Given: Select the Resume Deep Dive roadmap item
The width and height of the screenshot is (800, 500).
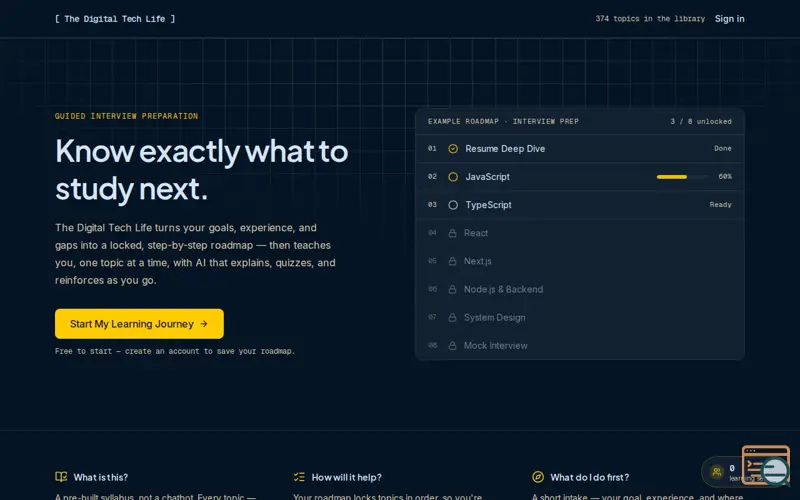Looking at the screenshot, I should (x=580, y=148).
